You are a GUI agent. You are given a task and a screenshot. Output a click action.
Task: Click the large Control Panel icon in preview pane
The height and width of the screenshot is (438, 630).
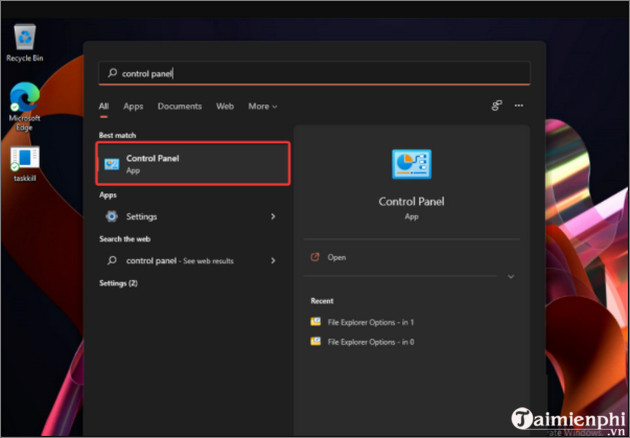(x=411, y=164)
